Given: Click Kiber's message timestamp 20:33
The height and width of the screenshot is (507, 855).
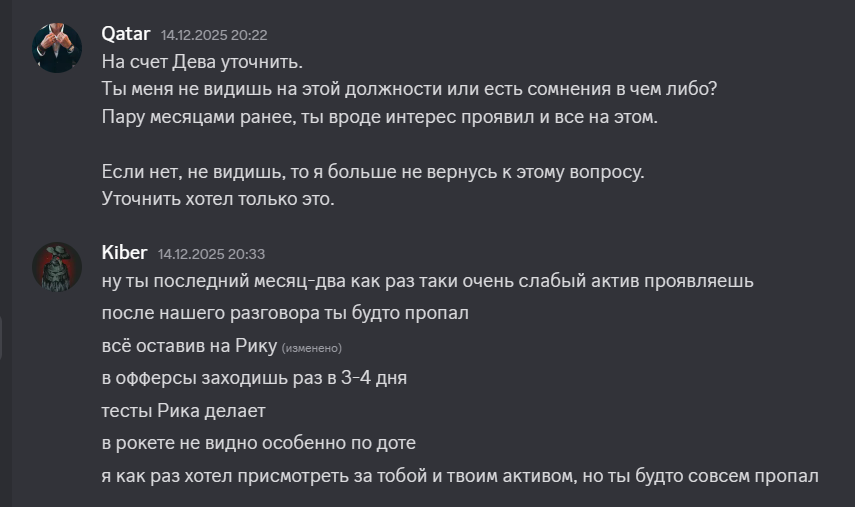Looking at the screenshot, I should pos(211,254).
